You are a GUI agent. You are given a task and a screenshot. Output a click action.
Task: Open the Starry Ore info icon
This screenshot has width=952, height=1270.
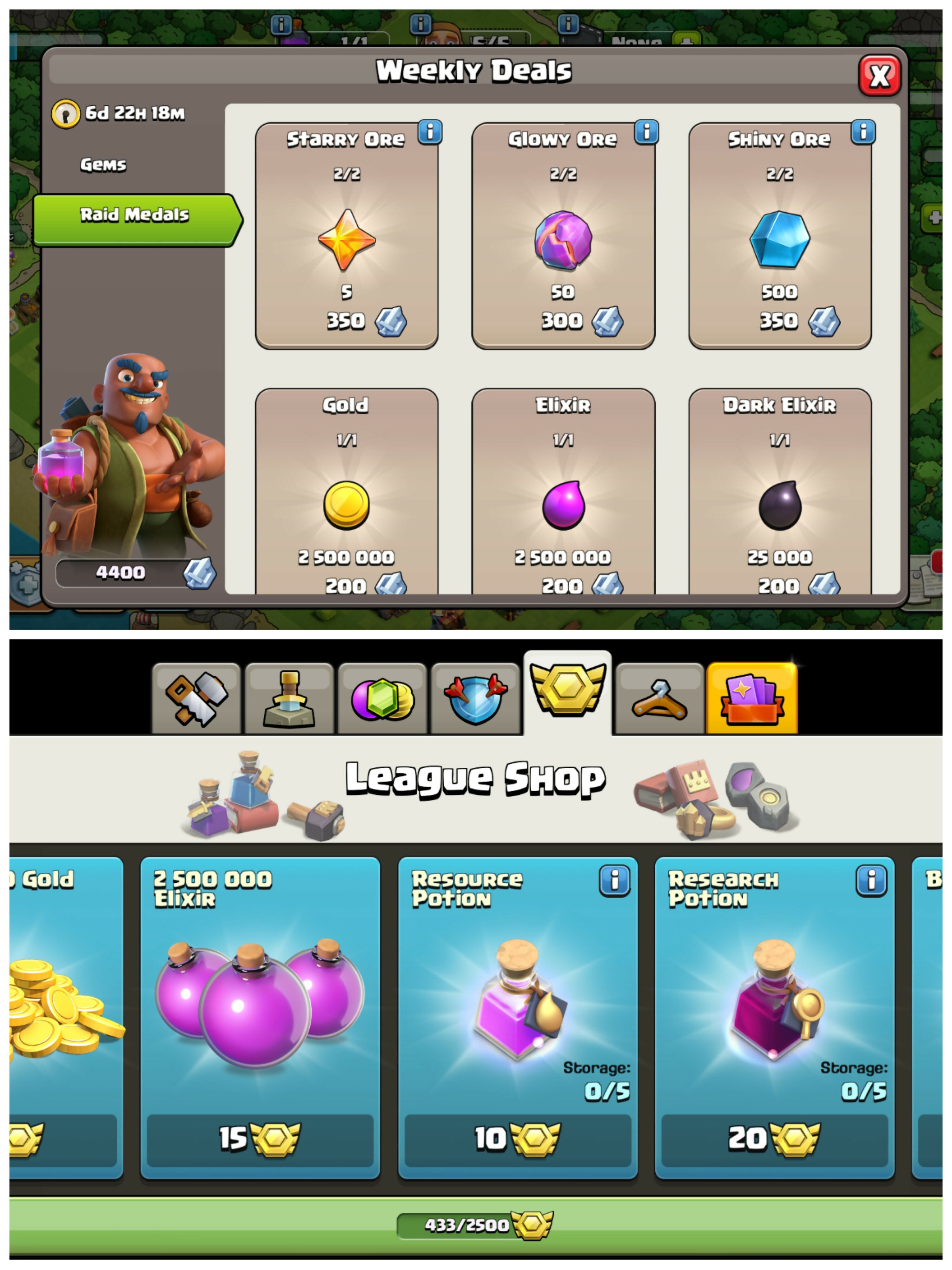point(430,132)
